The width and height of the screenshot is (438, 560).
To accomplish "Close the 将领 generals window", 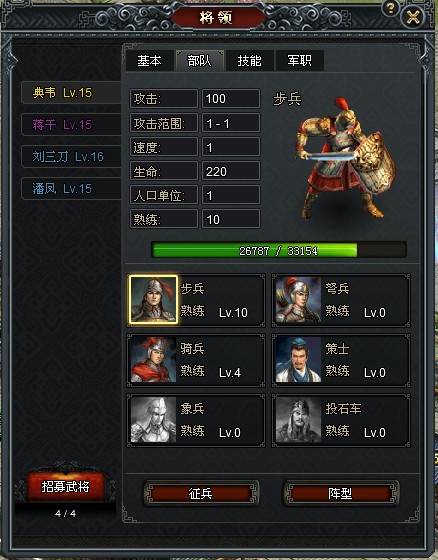I will (x=413, y=17).
